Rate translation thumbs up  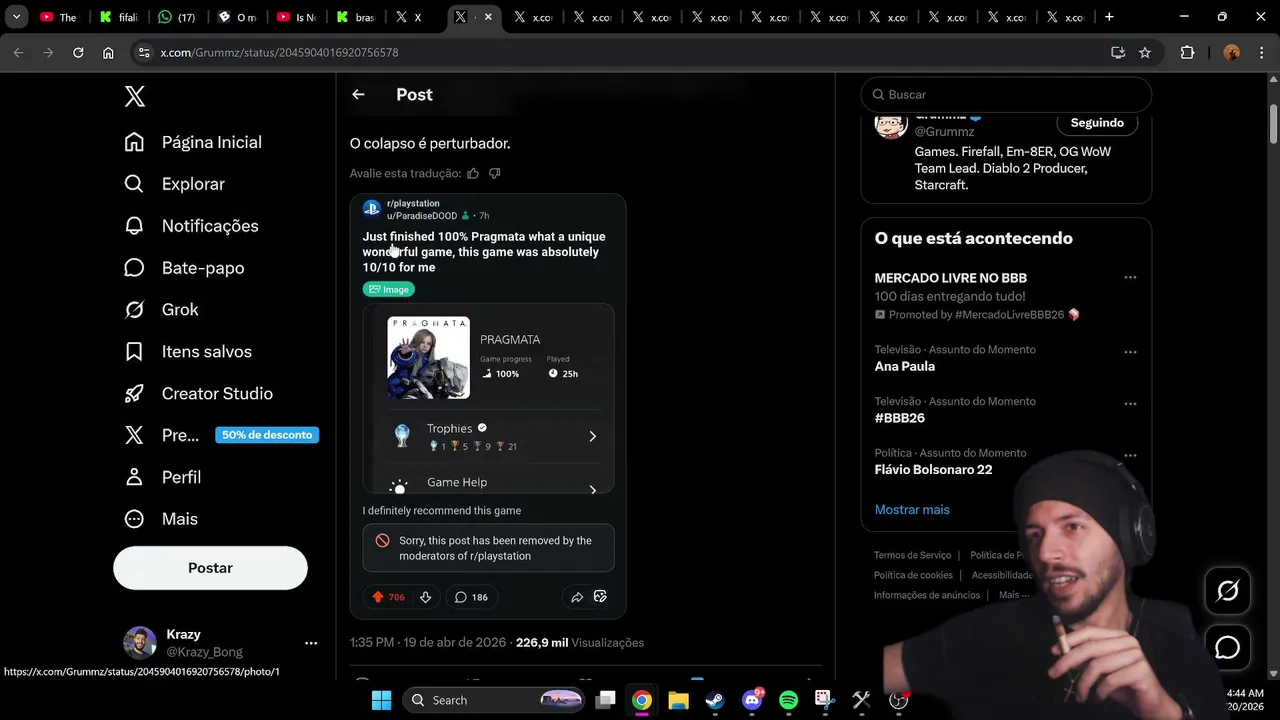pos(473,173)
